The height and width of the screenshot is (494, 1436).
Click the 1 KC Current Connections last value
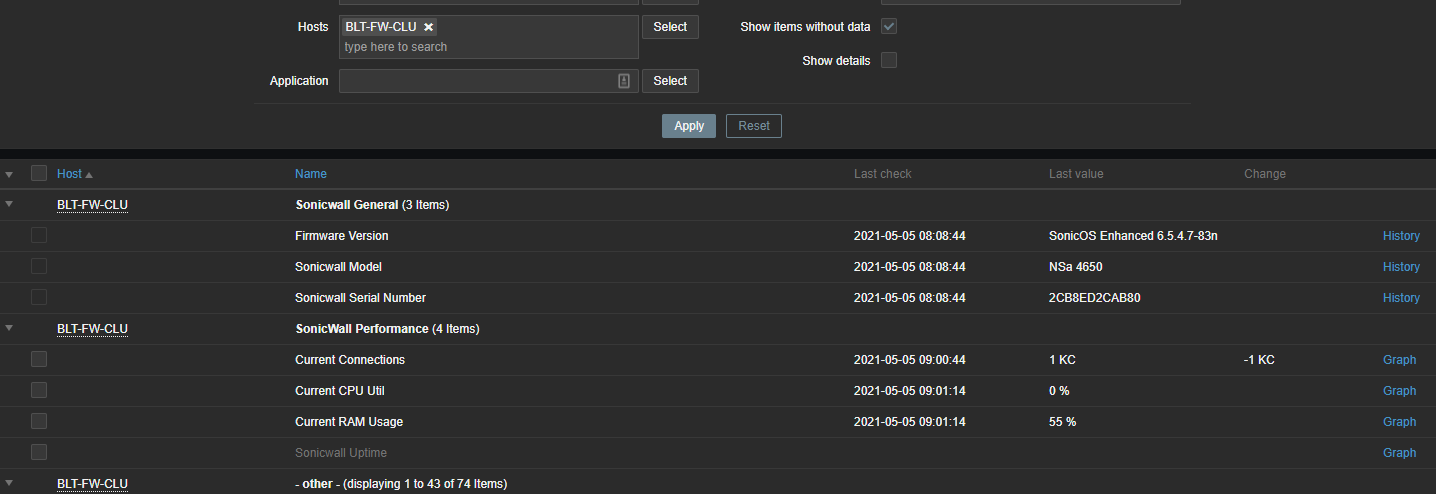(x=1062, y=360)
